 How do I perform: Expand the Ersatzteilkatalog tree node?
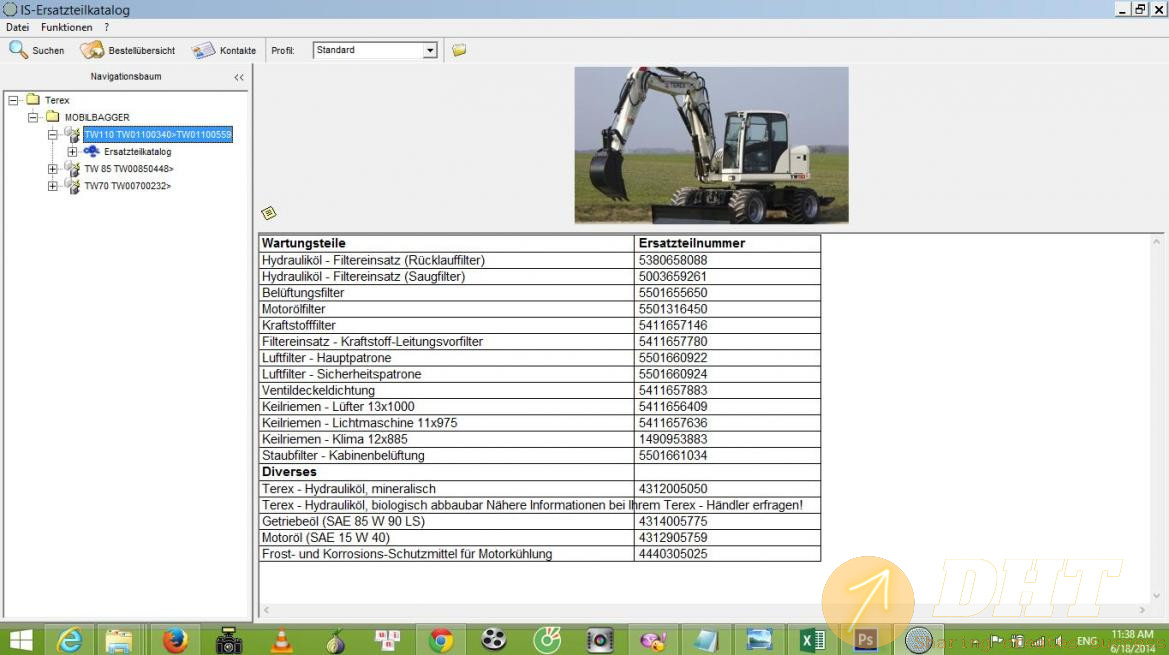[72, 151]
